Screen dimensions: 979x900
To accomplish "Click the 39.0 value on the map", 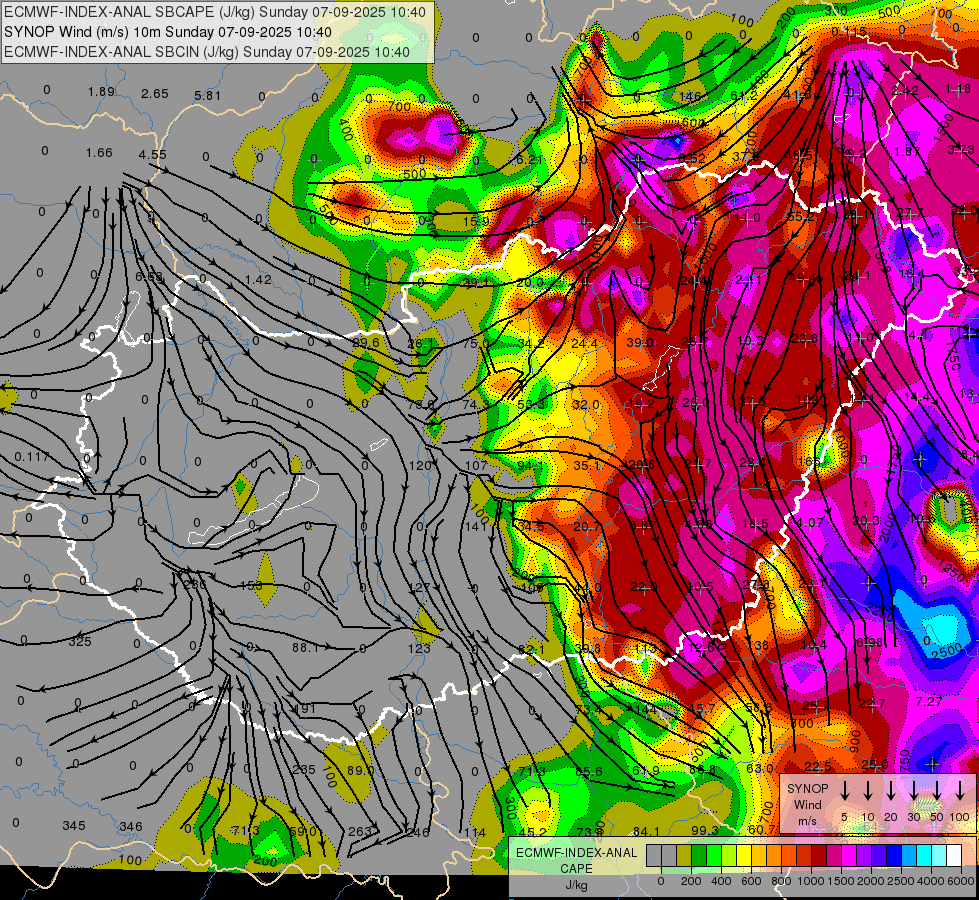I will (639, 342).
